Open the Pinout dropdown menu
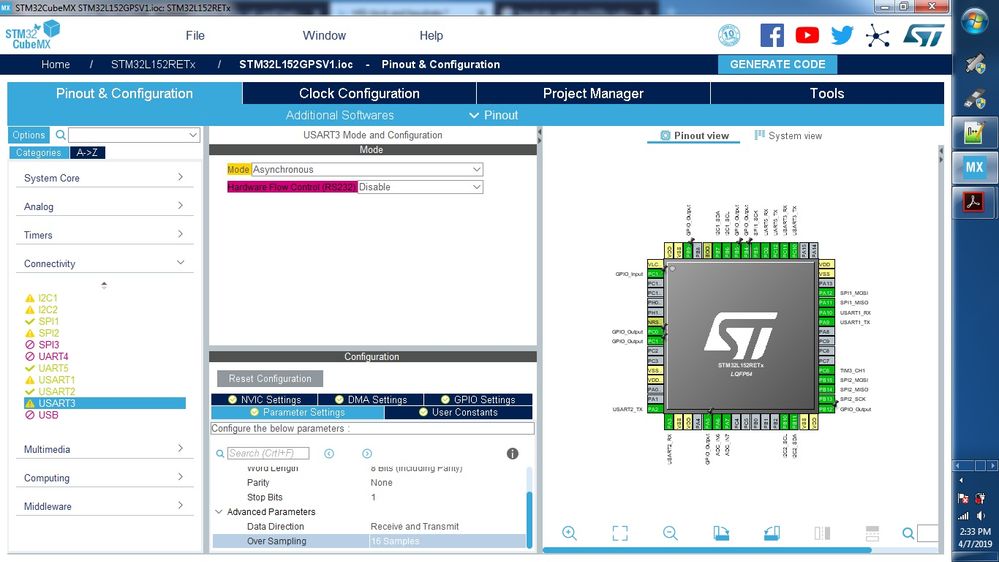 pos(494,115)
